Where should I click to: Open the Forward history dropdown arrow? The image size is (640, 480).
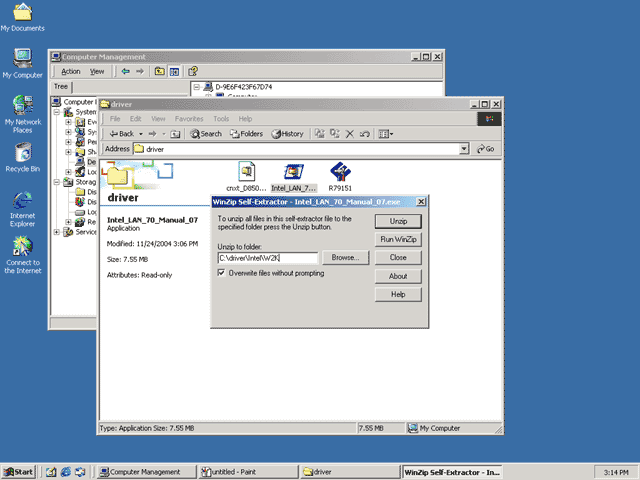(163, 134)
